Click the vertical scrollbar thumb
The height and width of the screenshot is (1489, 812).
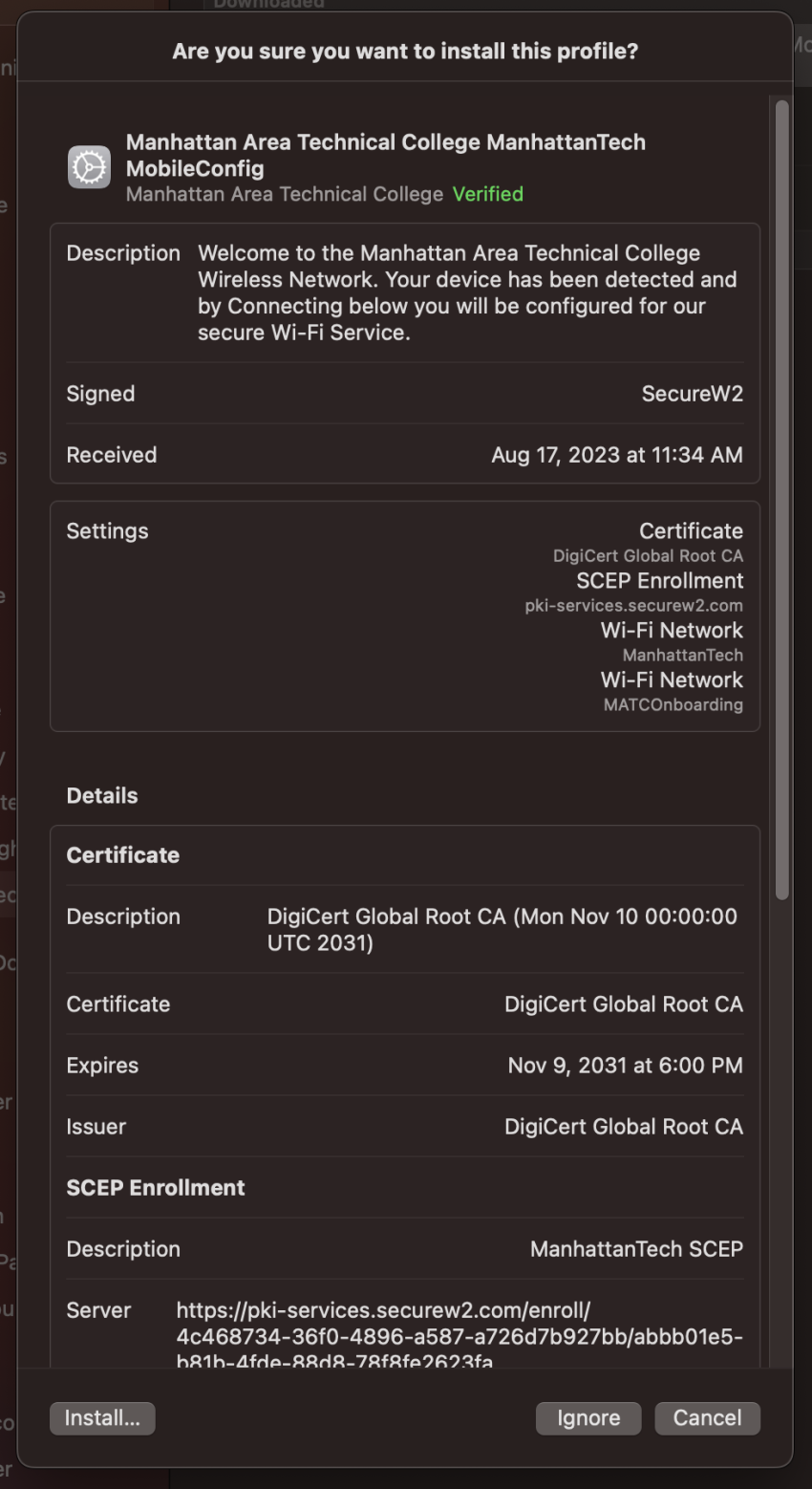click(781, 500)
